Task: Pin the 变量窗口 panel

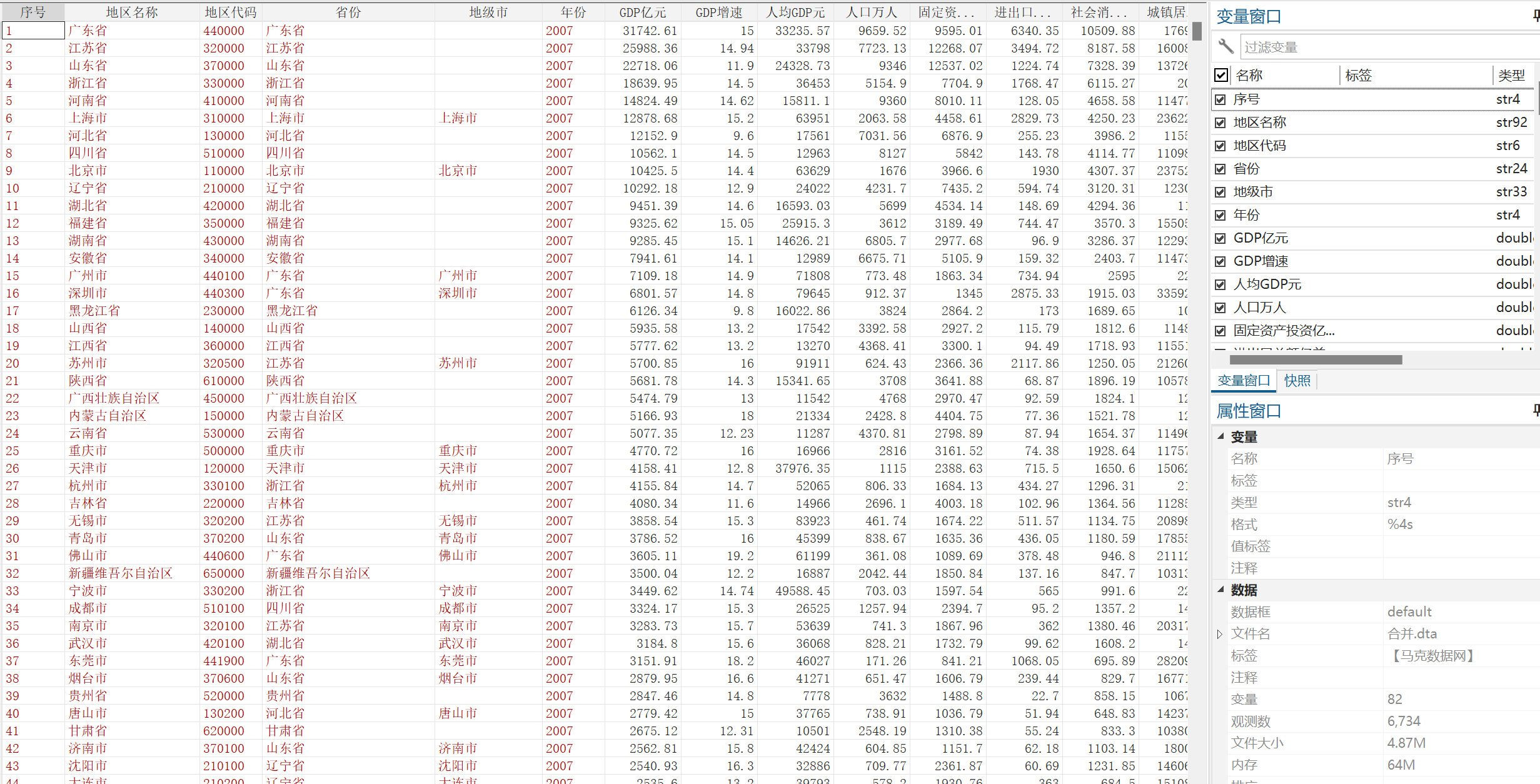Action: tap(1536, 16)
